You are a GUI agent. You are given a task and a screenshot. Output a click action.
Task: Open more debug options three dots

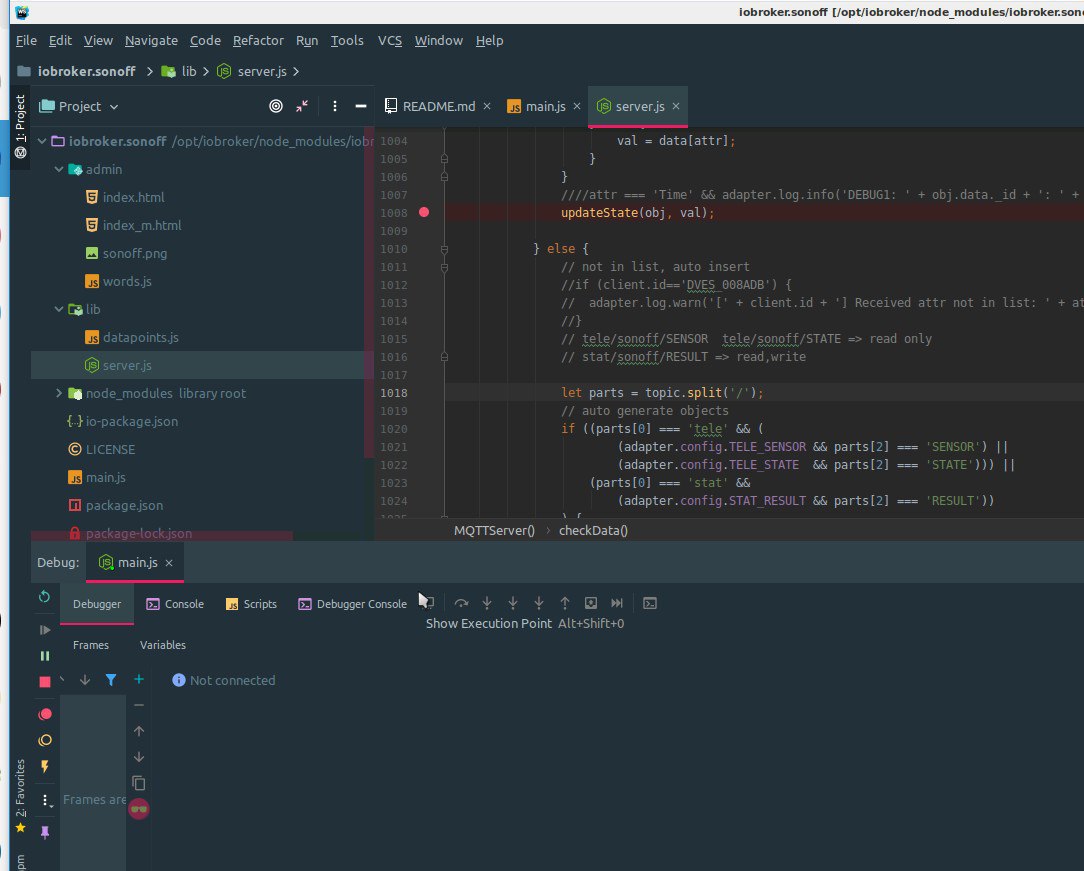(x=45, y=800)
